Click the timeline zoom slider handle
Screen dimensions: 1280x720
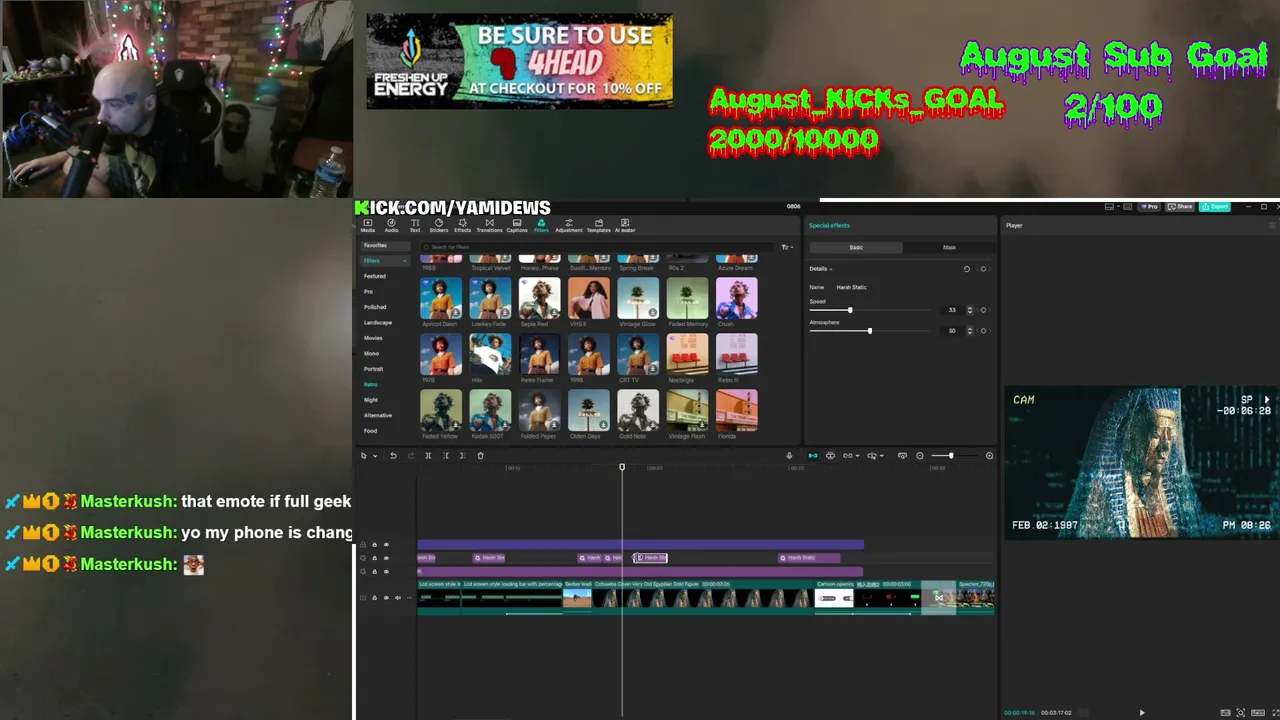pyautogui.click(x=950, y=456)
